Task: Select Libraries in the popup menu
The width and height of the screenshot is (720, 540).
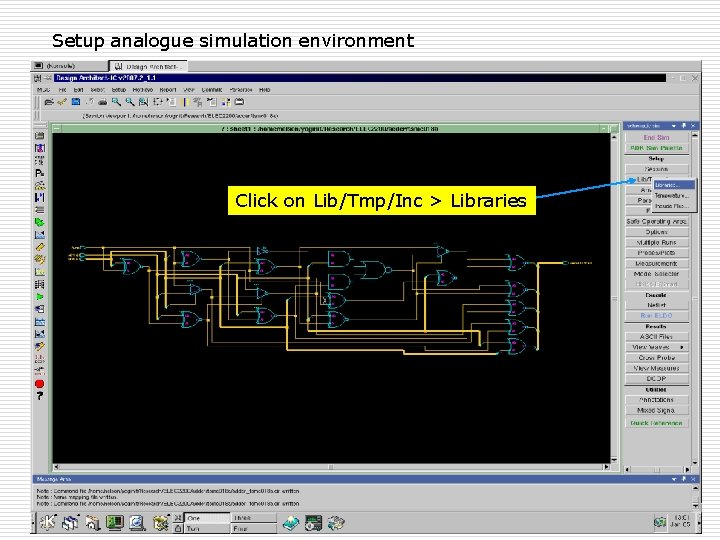Action: (x=673, y=185)
